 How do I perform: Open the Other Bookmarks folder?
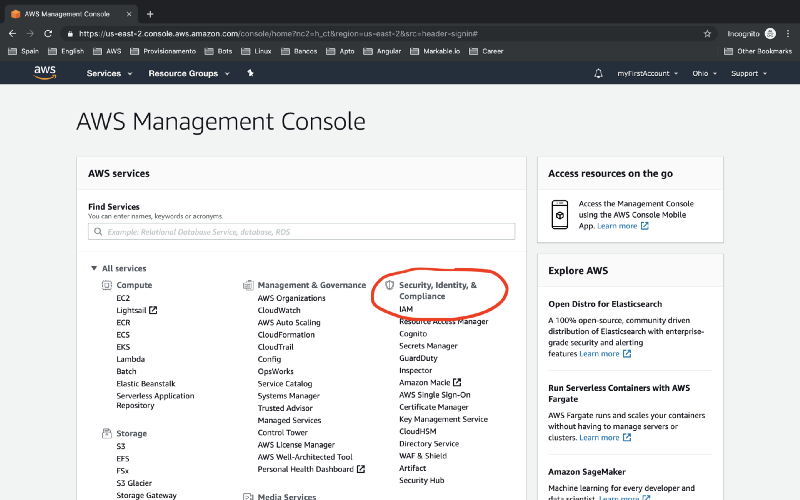click(x=758, y=51)
